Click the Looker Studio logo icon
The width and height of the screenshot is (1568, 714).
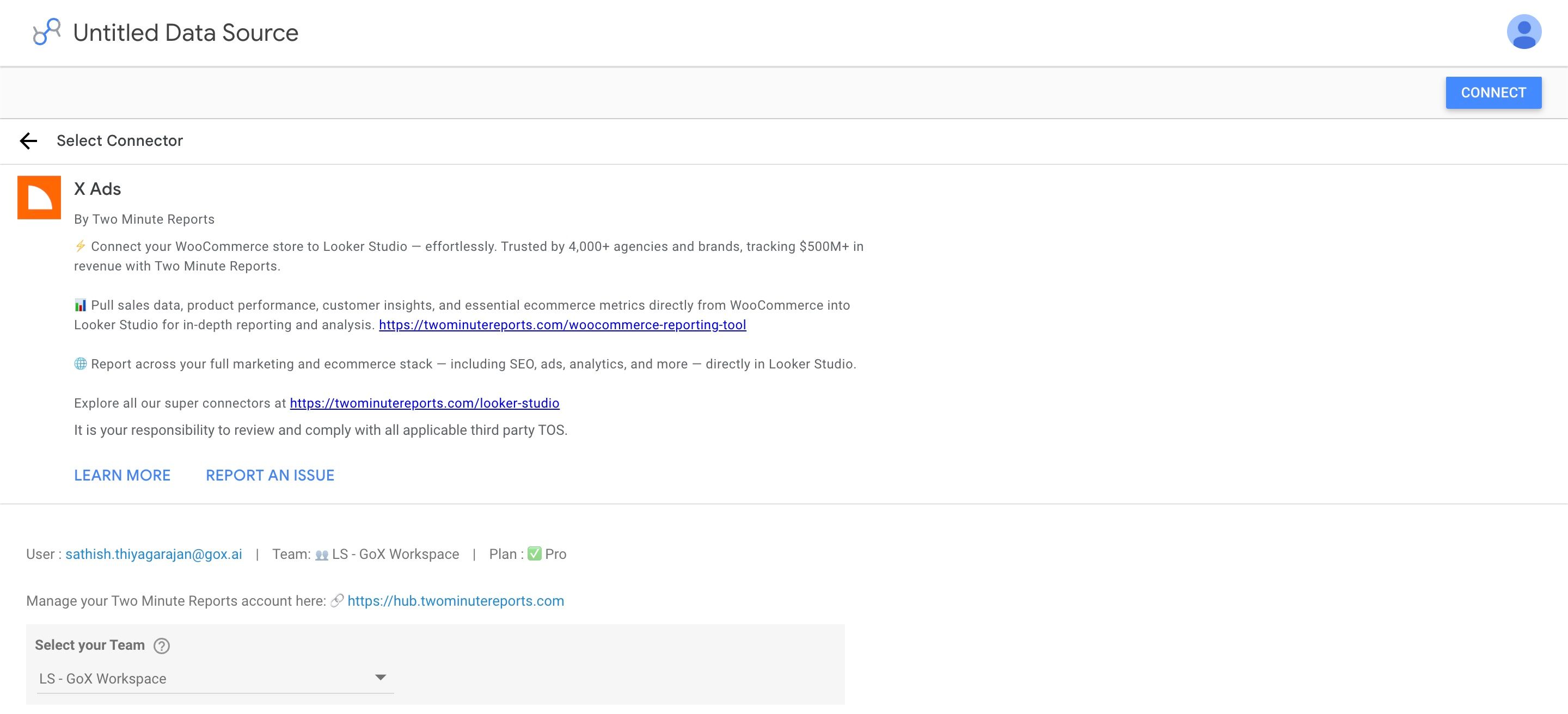coord(46,32)
